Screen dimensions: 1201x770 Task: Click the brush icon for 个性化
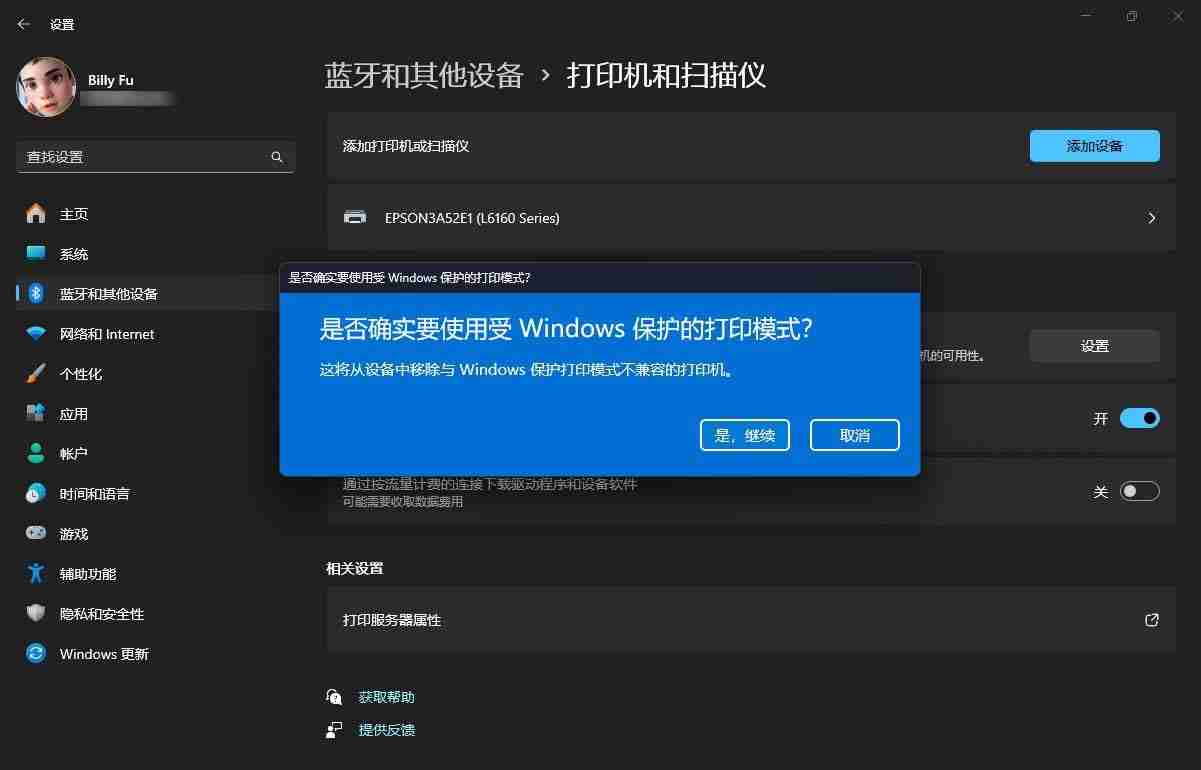point(39,373)
